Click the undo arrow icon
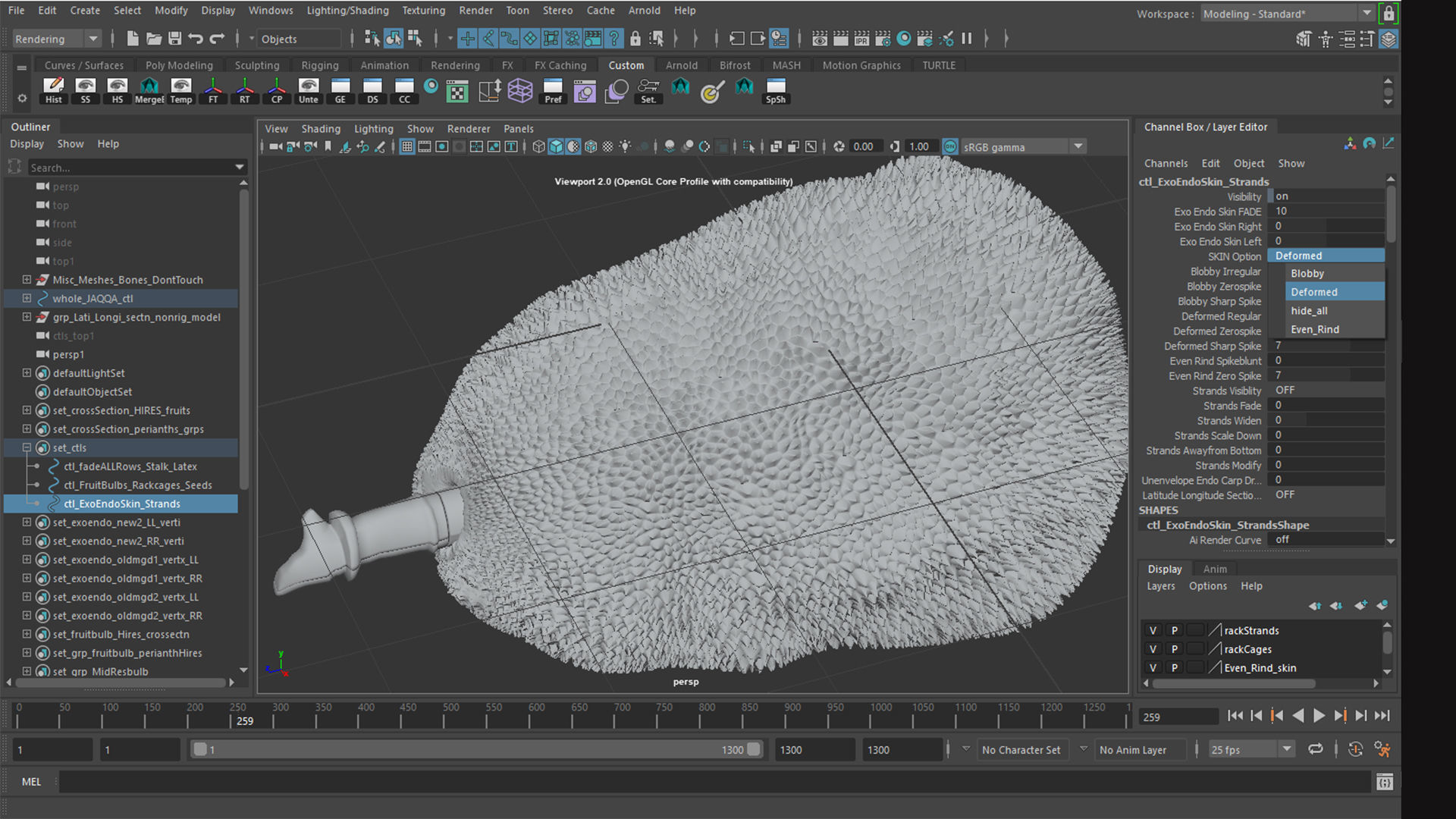 (196, 39)
